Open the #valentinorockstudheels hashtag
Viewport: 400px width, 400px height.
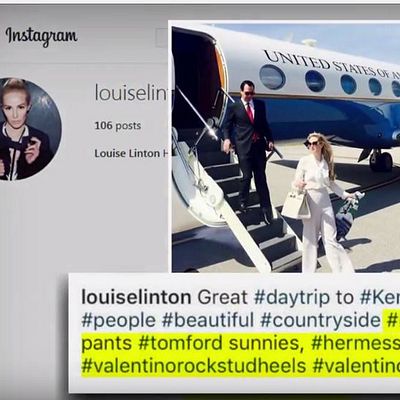pos(194,366)
